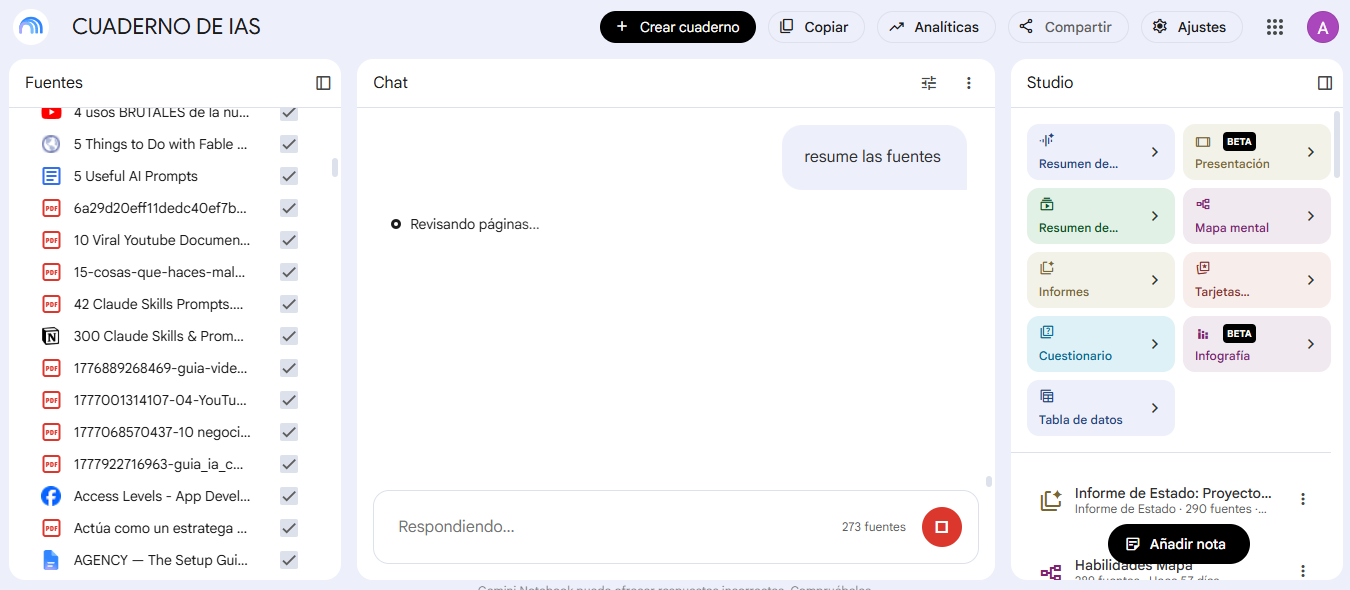The height and width of the screenshot is (590, 1350).
Task: Uncheck the Access Levels - App Devel checkbox
Action: click(289, 496)
